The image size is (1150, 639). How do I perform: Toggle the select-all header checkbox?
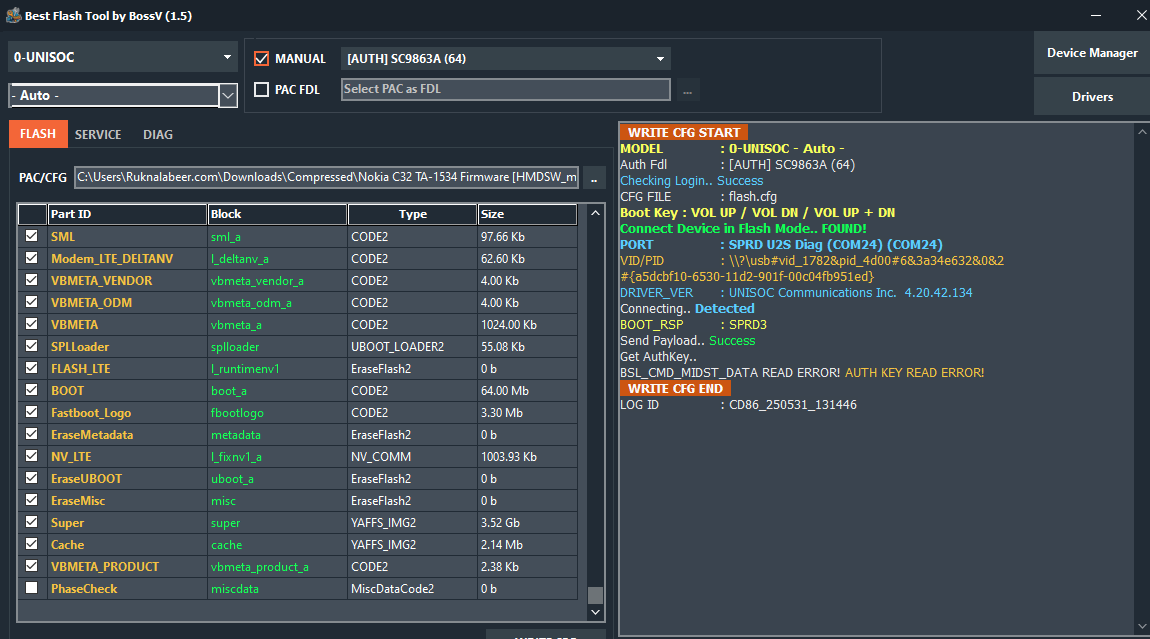32,214
